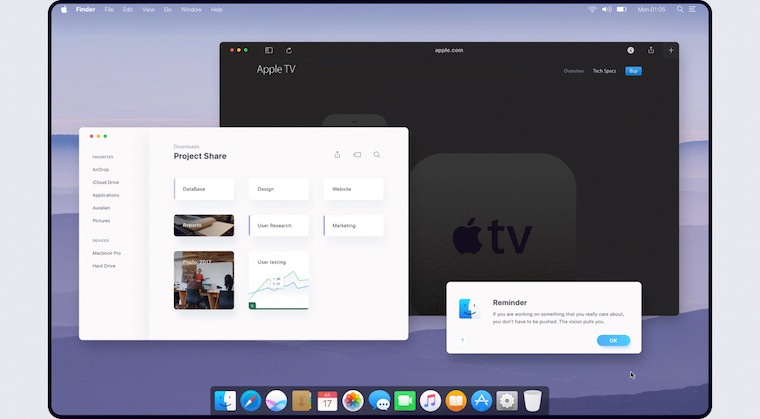Select Macbook Pro under Devices

[107, 253]
